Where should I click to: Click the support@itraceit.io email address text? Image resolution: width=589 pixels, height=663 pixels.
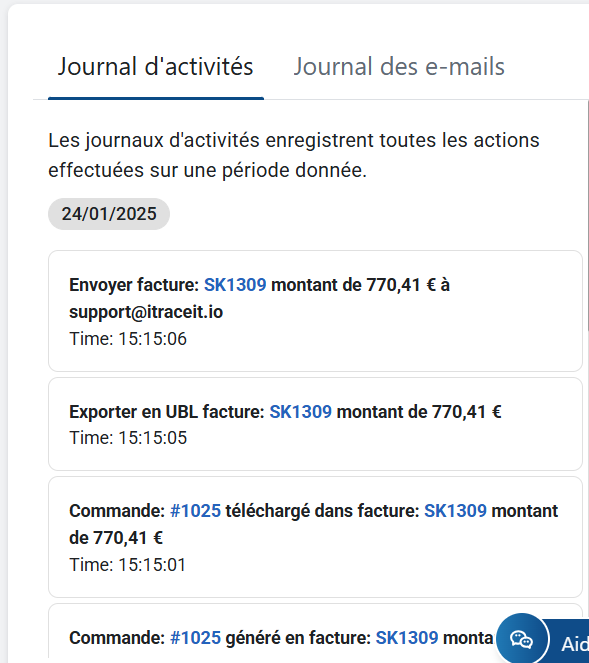pyautogui.click(x=146, y=312)
